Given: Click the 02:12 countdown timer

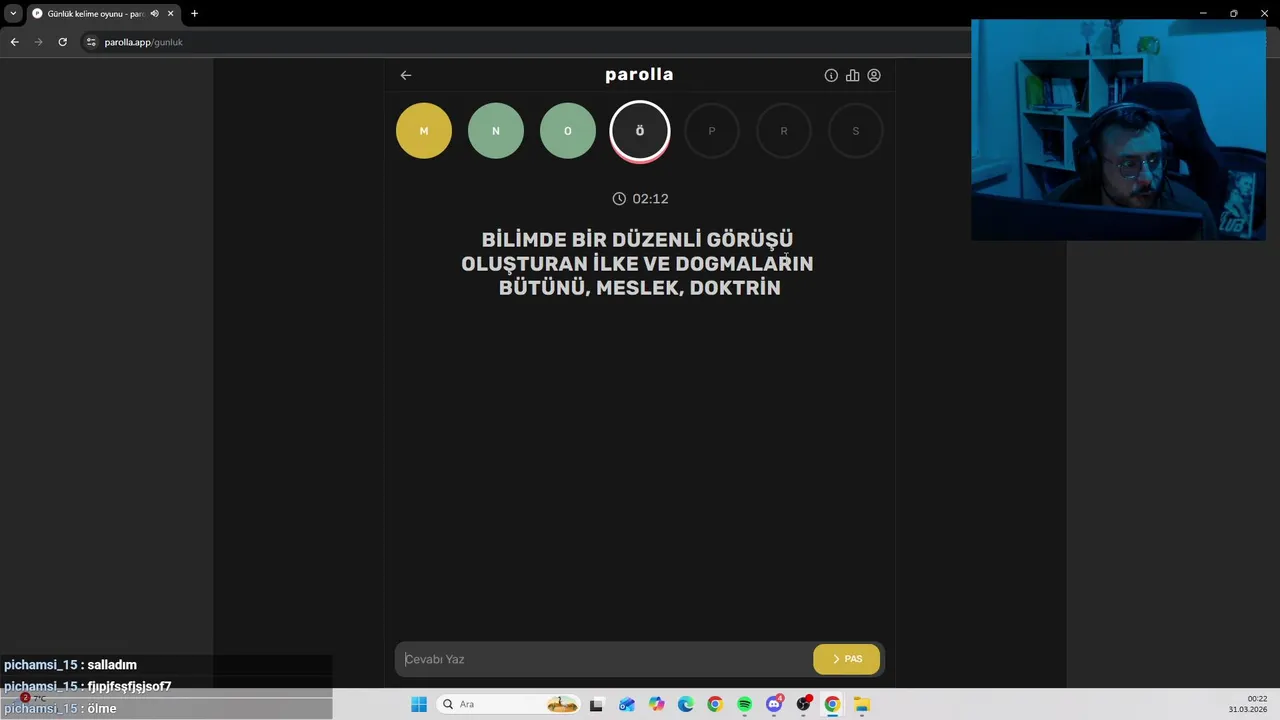Looking at the screenshot, I should pyautogui.click(x=640, y=199).
